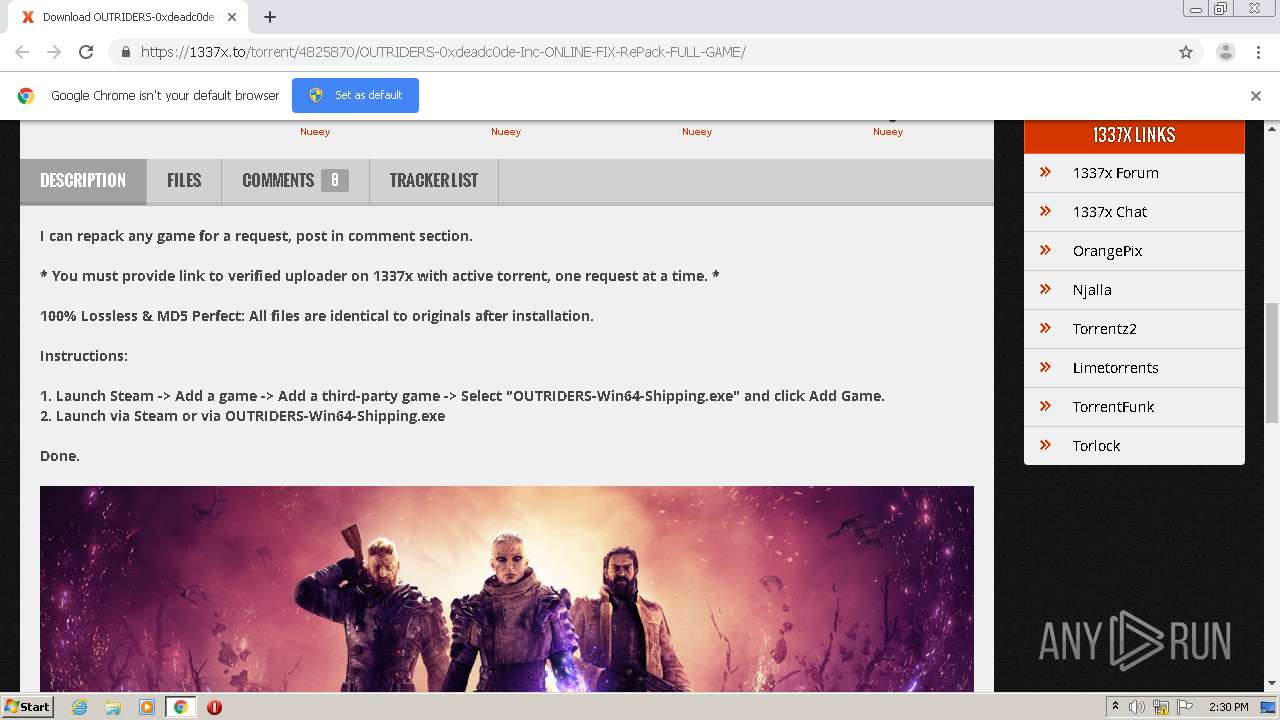Open File Explorer from the taskbar
The width and height of the screenshot is (1280, 720).
click(113, 707)
